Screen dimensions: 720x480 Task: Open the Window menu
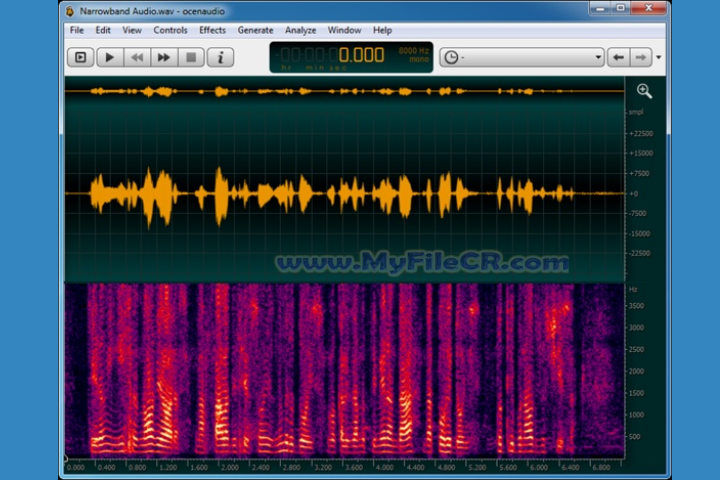pyautogui.click(x=344, y=30)
